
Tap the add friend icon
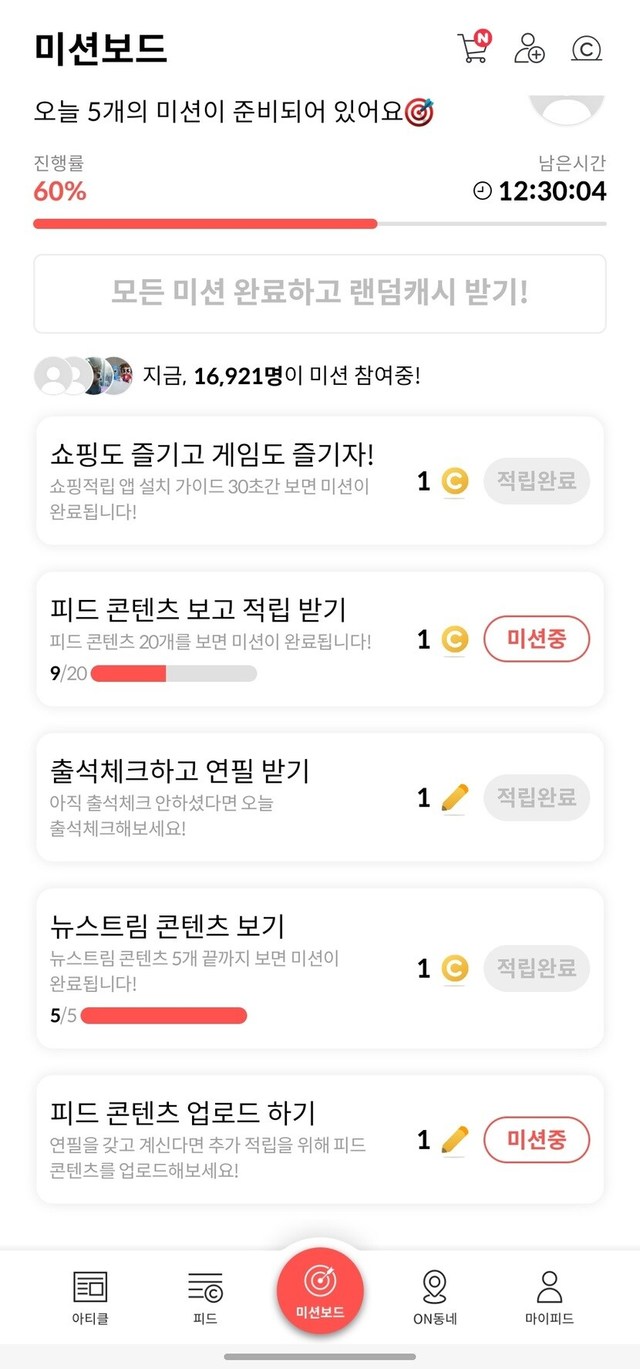(529, 48)
